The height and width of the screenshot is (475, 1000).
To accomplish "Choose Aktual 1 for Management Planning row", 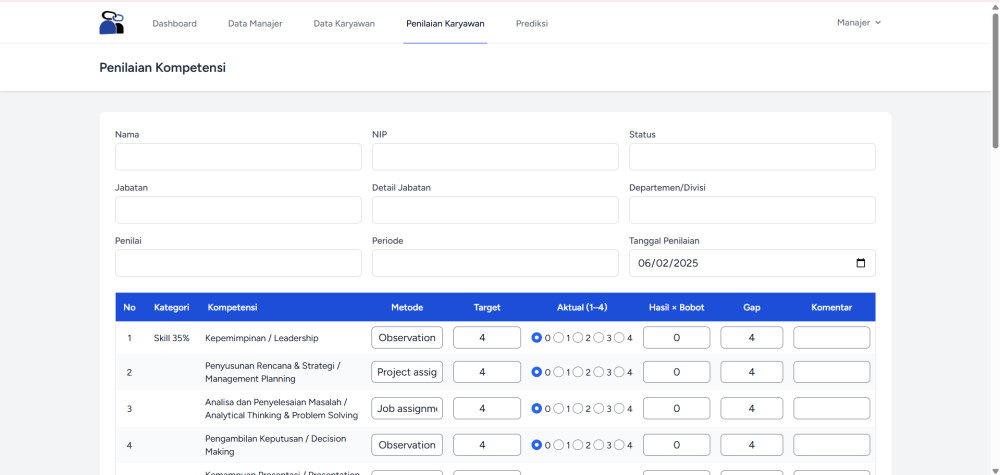I will pyautogui.click(x=558, y=372).
